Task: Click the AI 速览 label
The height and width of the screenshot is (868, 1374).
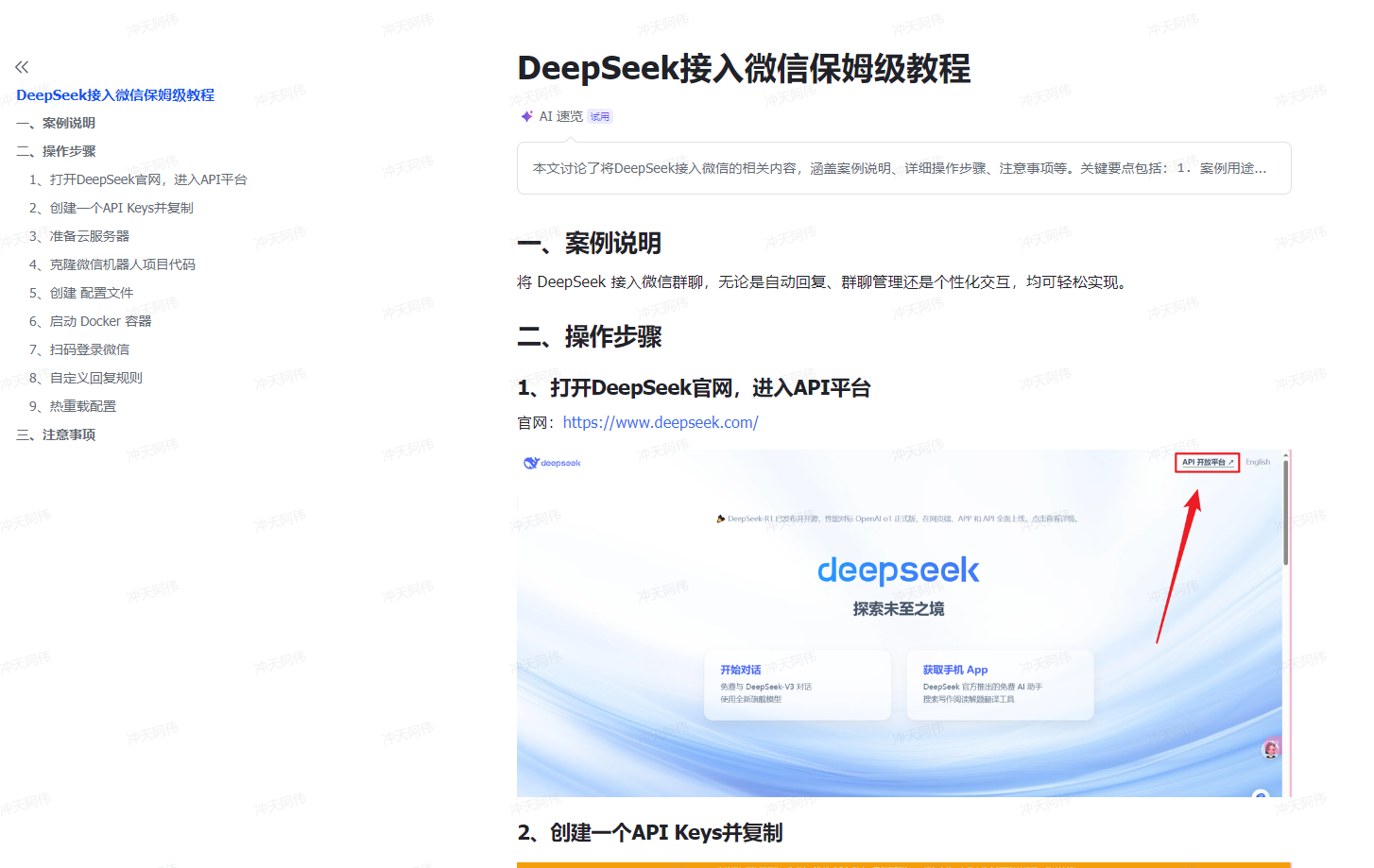Action: click(x=561, y=116)
